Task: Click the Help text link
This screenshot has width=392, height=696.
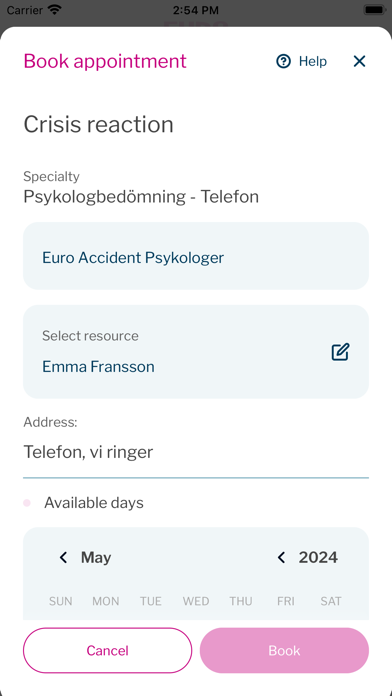Action: click(x=313, y=61)
